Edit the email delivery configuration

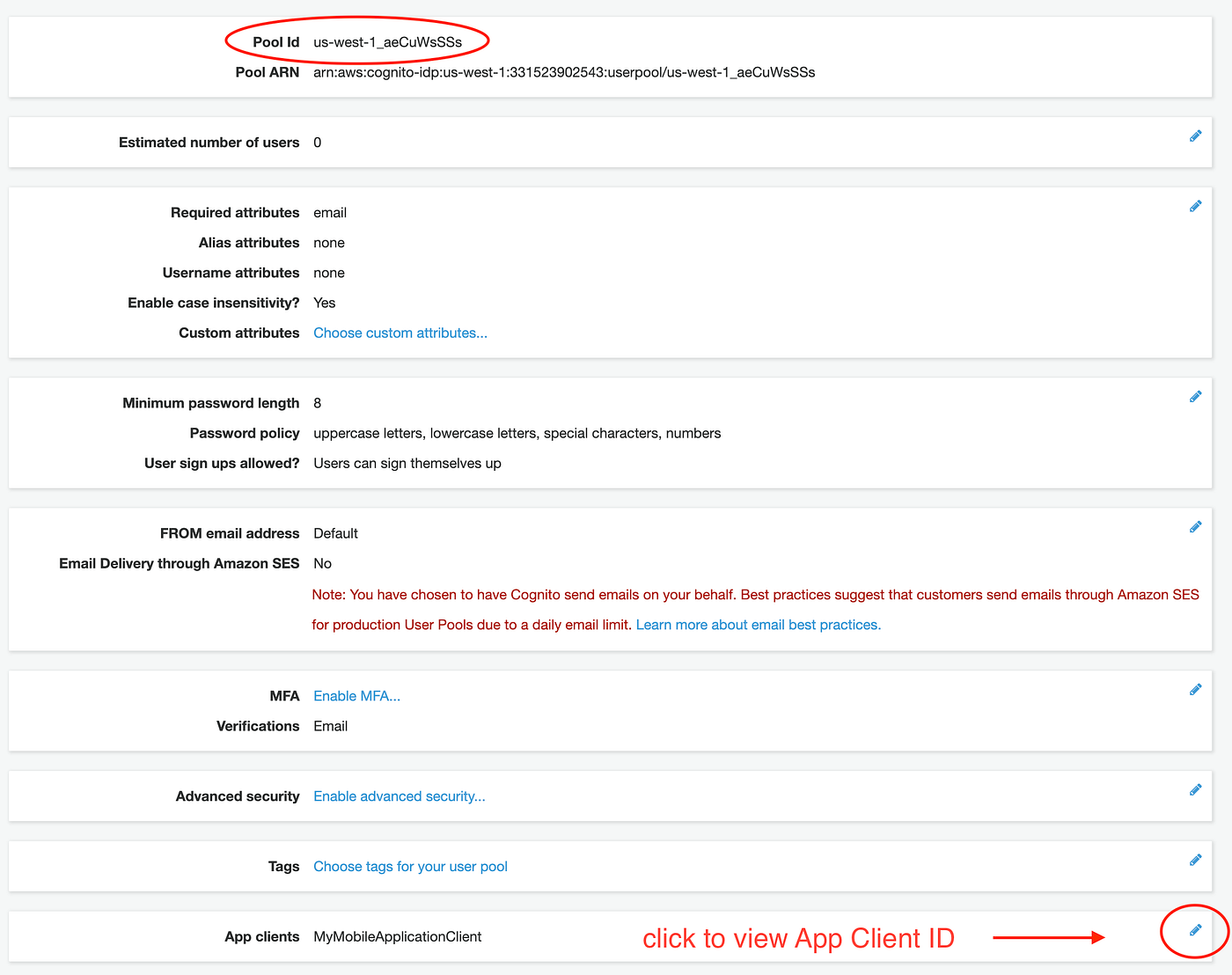click(1195, 526)
